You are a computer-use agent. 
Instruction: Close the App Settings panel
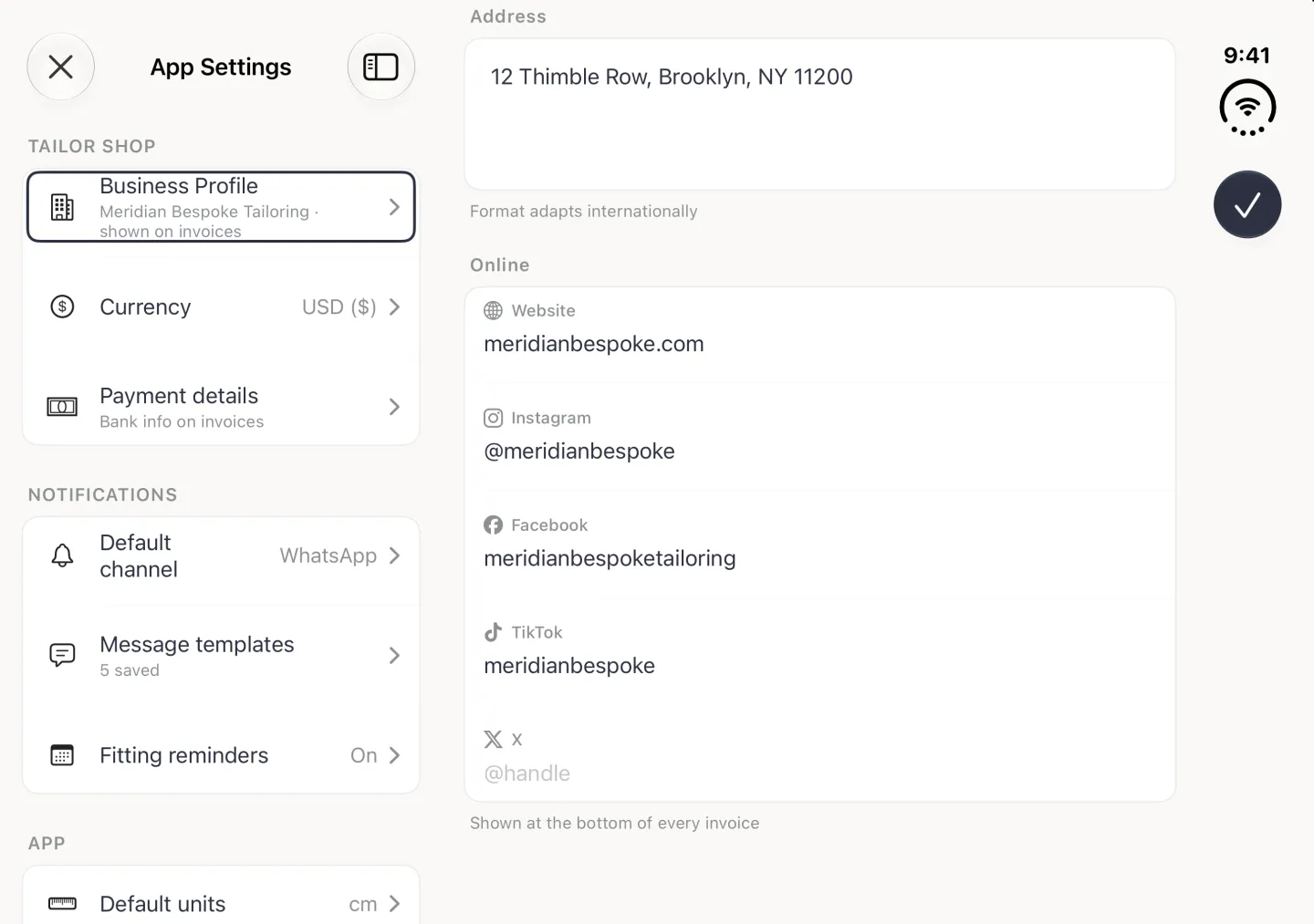[60, 67]
